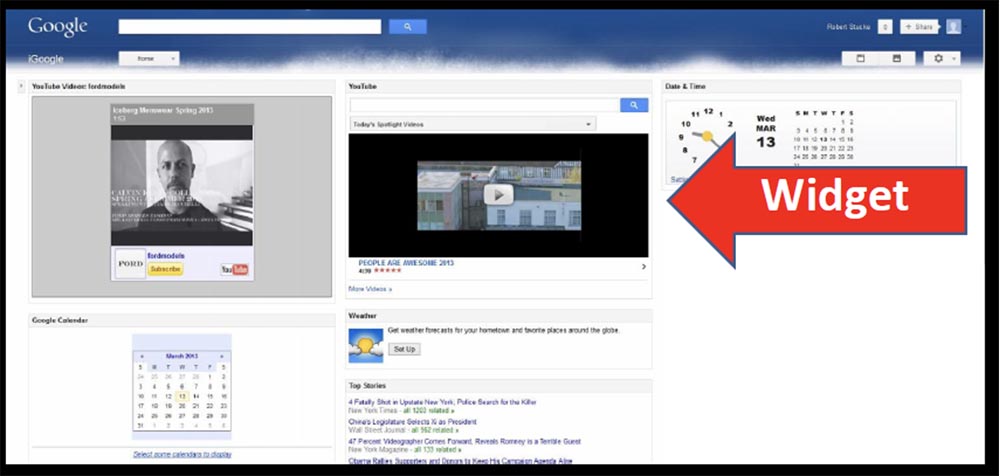Open Today's Spotlight Videos dropdown
Image resolution: width=1000 pixels, height=476 pixels.
coord(473,124)
